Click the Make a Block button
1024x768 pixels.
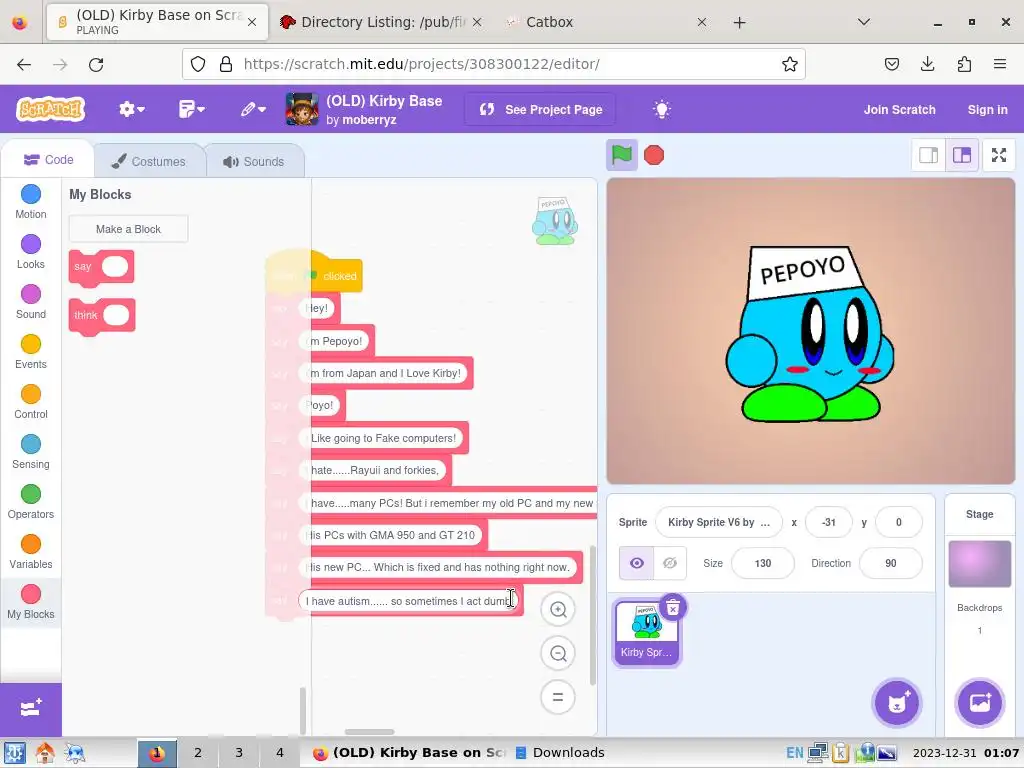point(129,229)
